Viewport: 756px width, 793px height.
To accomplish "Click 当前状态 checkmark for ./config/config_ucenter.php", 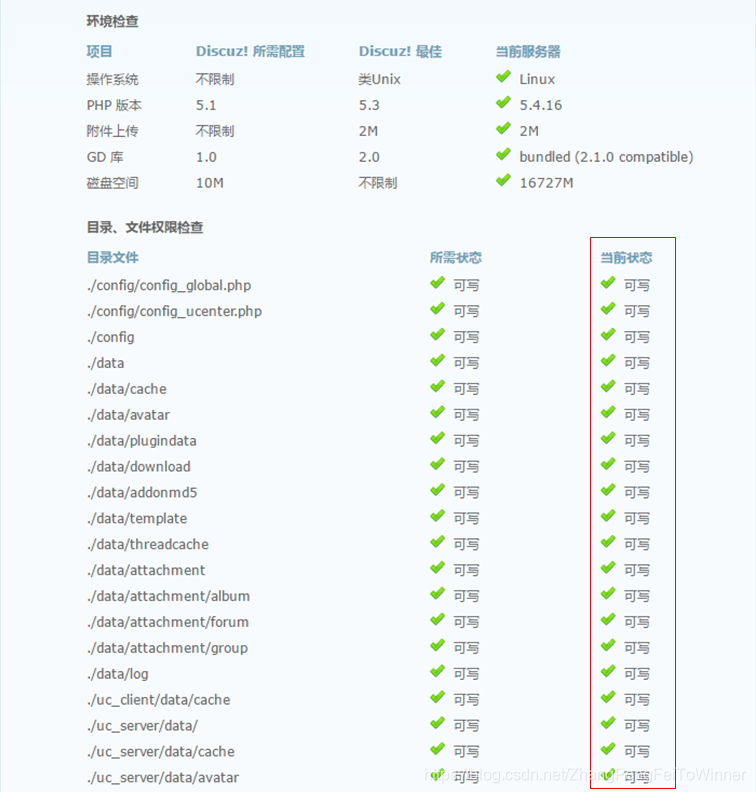I will pos(608,309).
